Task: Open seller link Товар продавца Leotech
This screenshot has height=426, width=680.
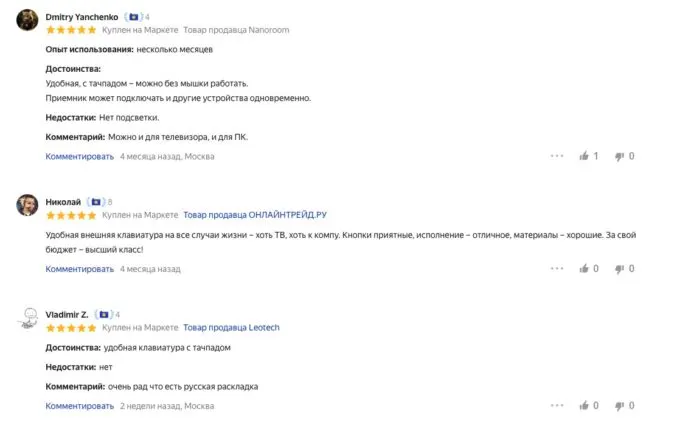Action: tap(232, 328)
